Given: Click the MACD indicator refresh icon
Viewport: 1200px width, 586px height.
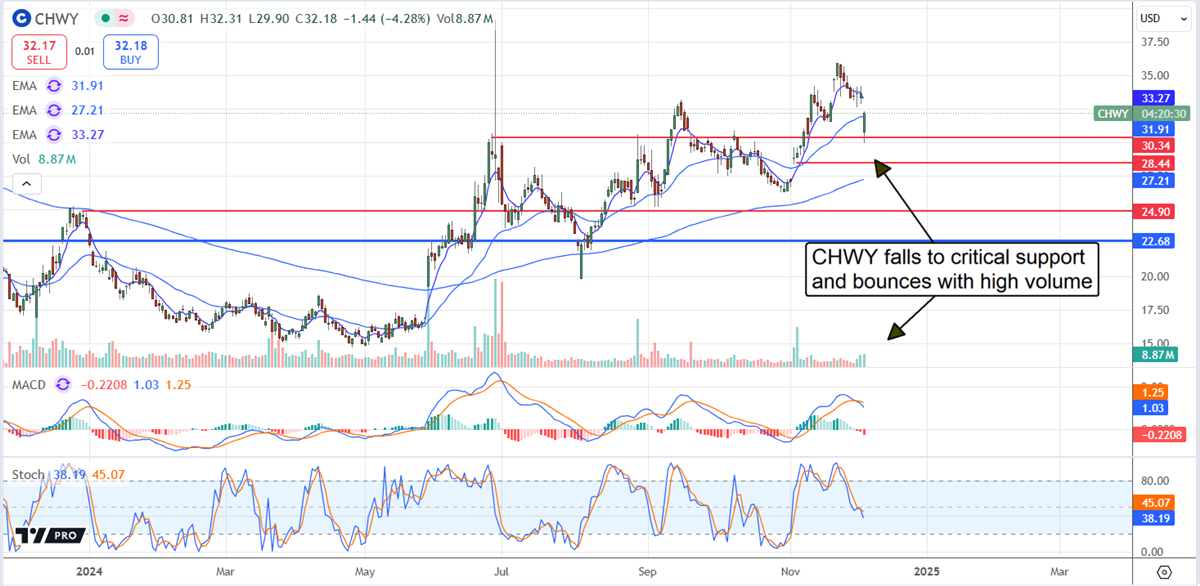Looking at the screenshot, I should pyautogui.click(x=62, y=383).
